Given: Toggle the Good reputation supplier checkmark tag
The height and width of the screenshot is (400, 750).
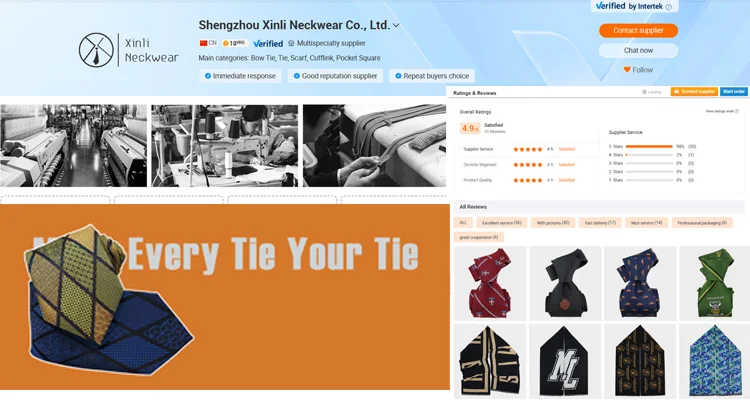Looking at the screenshot, I should point(335,76).
